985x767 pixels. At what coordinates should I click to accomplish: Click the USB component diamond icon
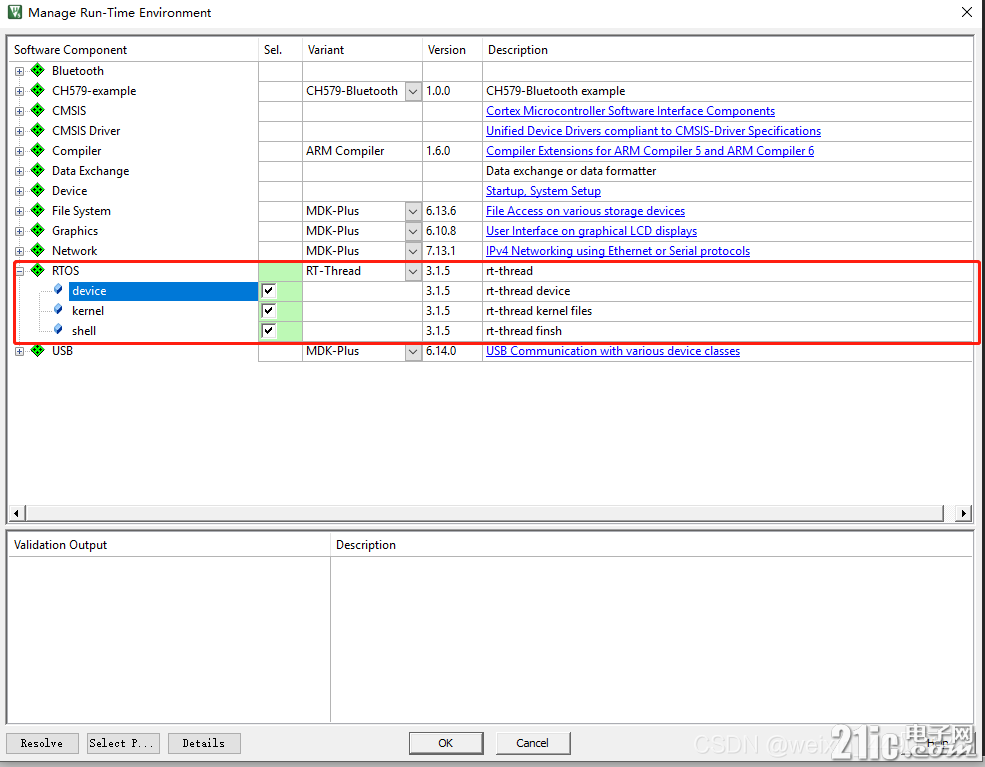coord(38,351)
